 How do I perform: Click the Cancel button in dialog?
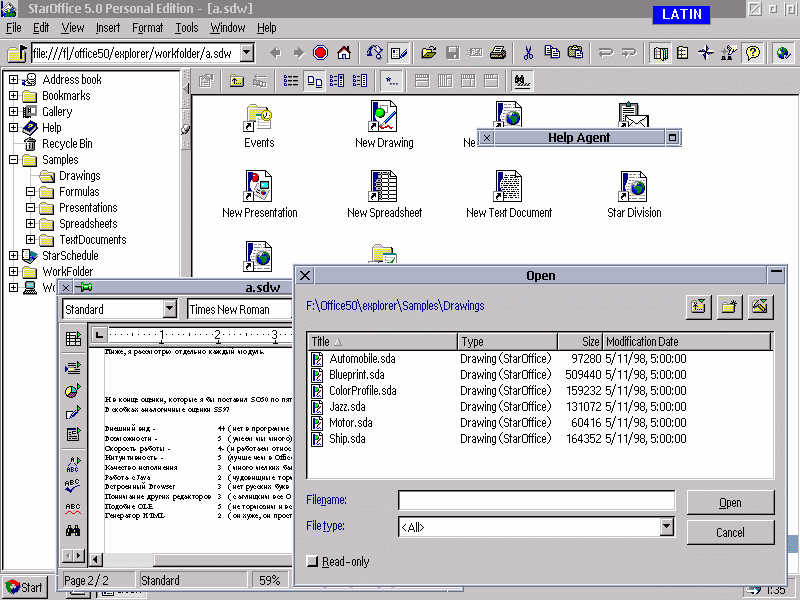[730, 532]
